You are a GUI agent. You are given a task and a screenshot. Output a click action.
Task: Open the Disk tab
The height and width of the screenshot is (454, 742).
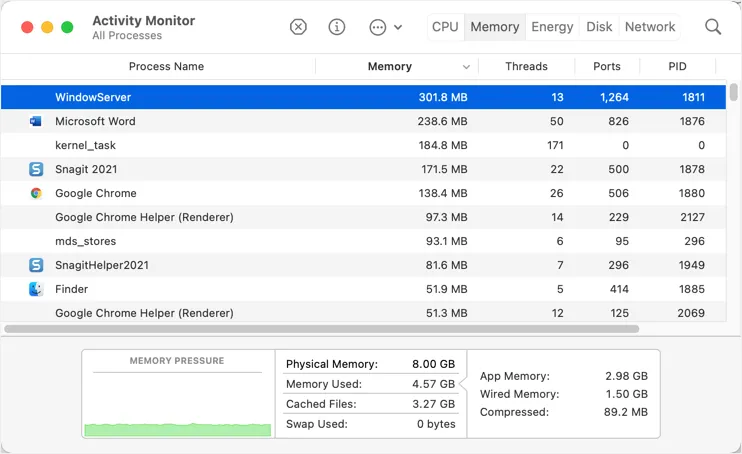pyautogui.click(x=599, y=27)
